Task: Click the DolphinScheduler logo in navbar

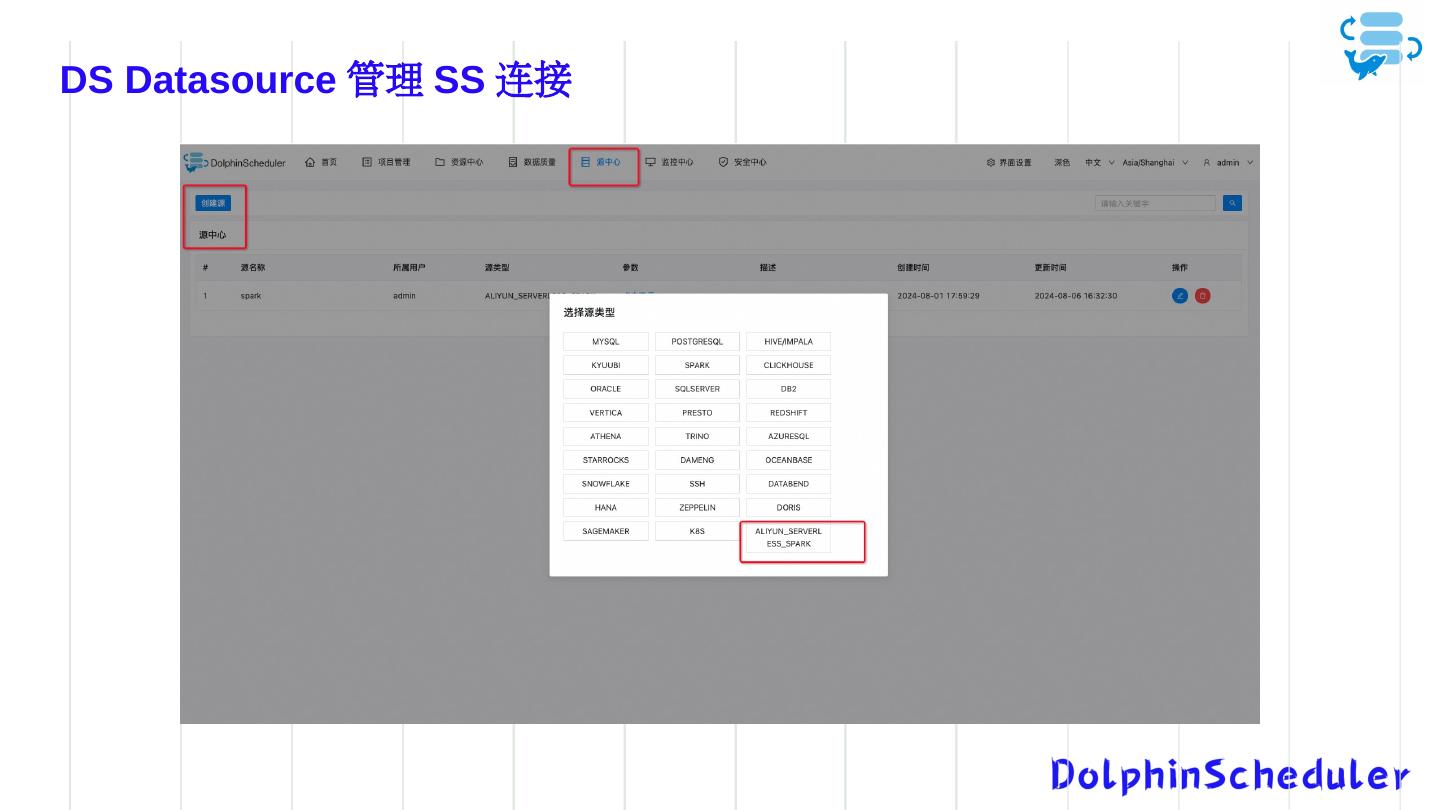Action: click(235, 162)
